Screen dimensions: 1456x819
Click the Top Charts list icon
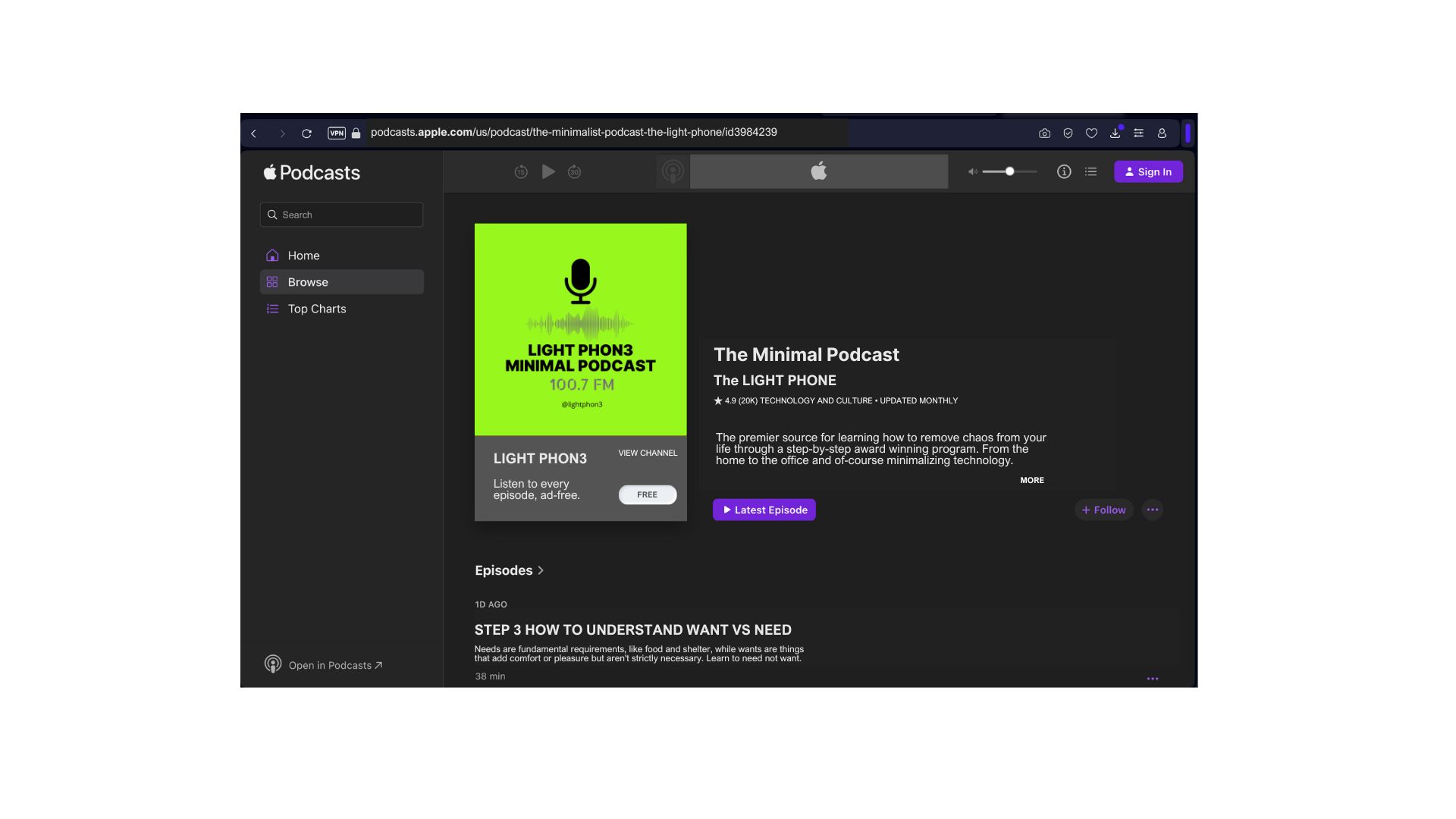point(272,309)
